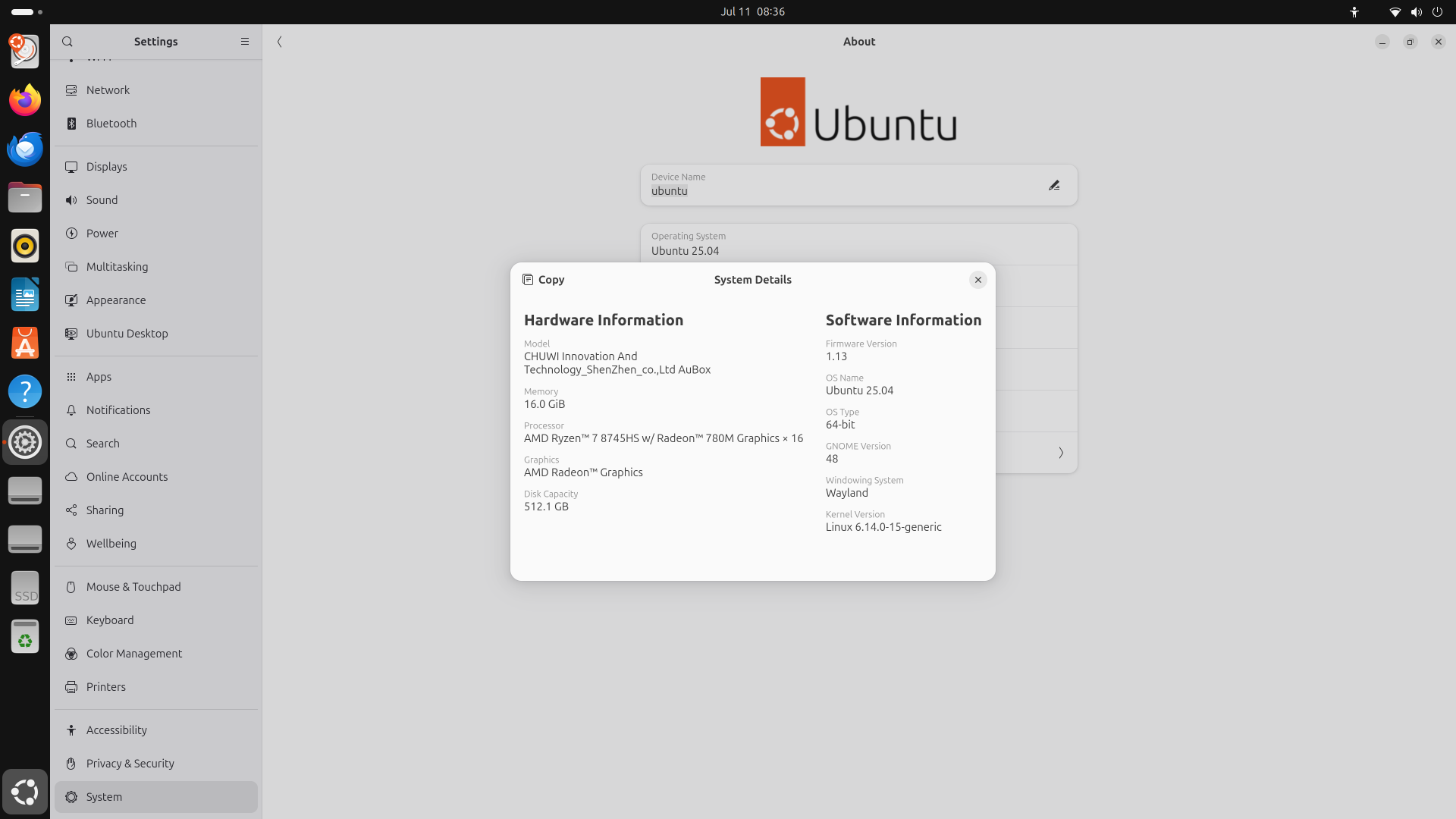
Task: Click the Copy icon in System Details
Action: (528, 280)
